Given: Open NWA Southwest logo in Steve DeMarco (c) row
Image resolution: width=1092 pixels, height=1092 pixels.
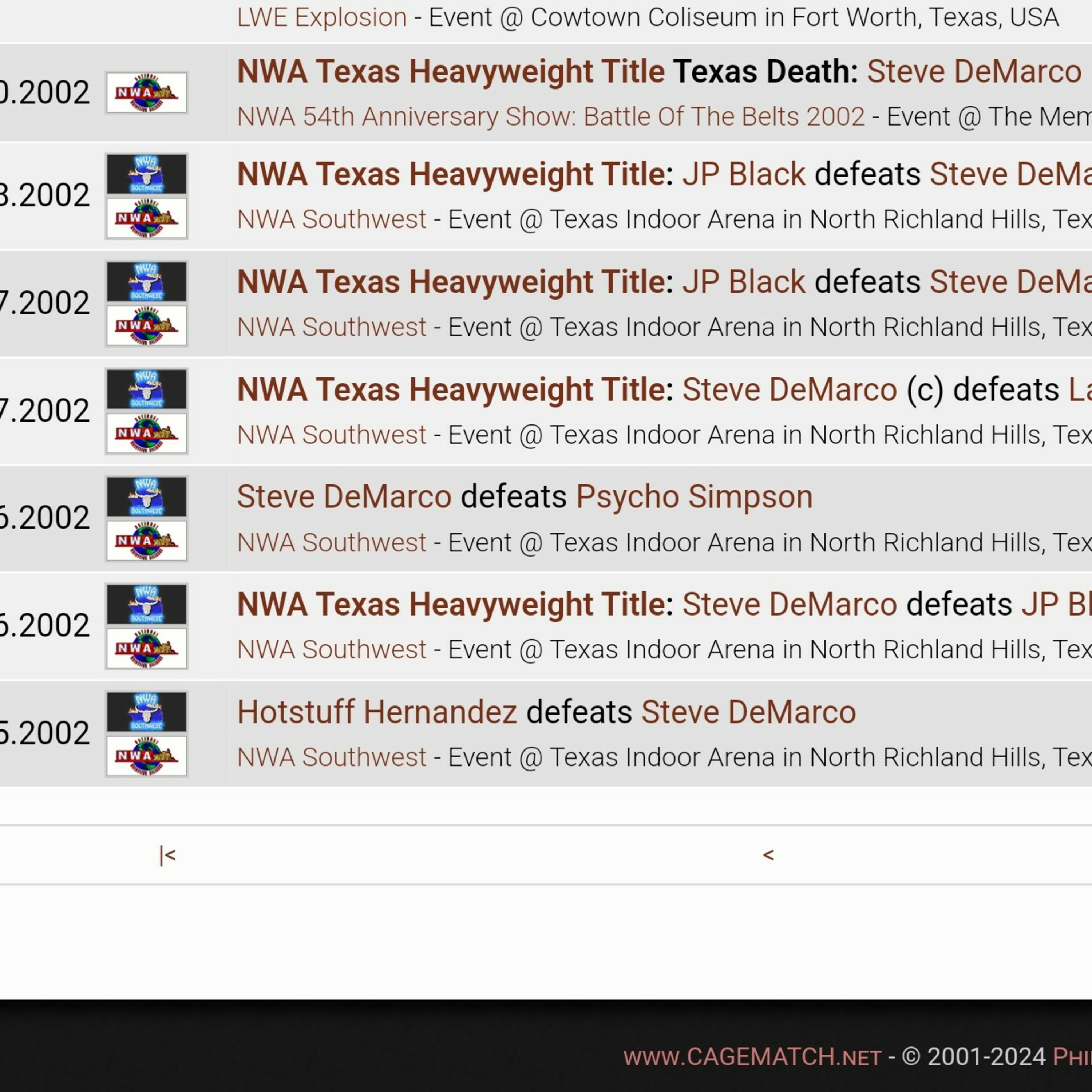Looking at the screenshot, I should click(146, 389).
